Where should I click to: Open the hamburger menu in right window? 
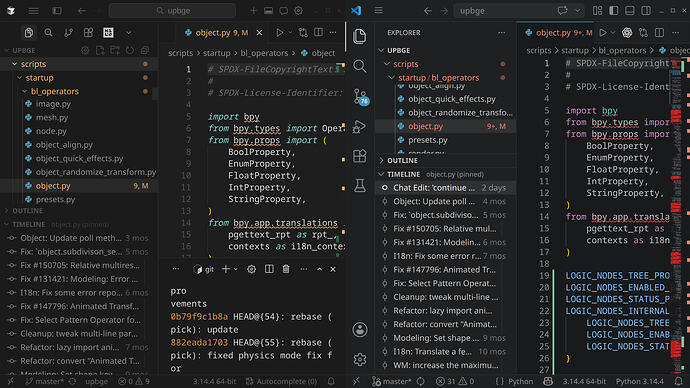378,11
